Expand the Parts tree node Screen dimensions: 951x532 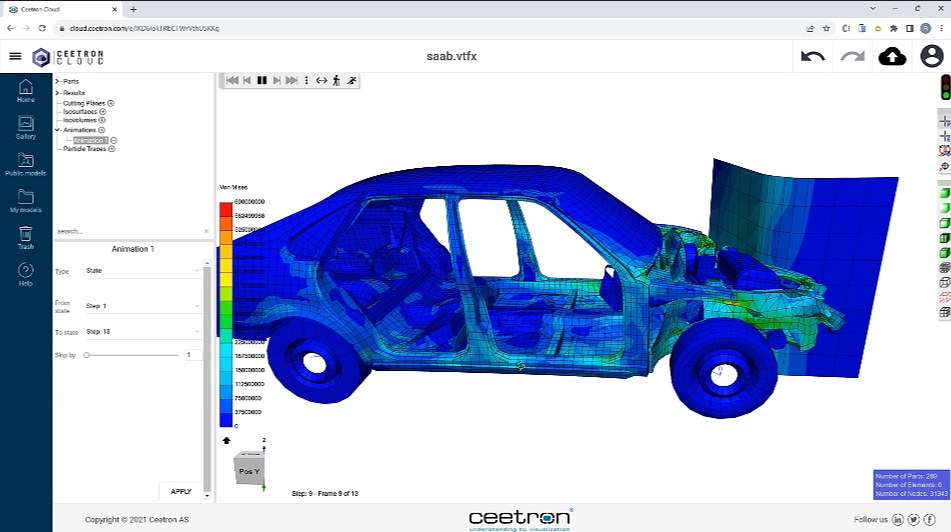pos(58,81)
